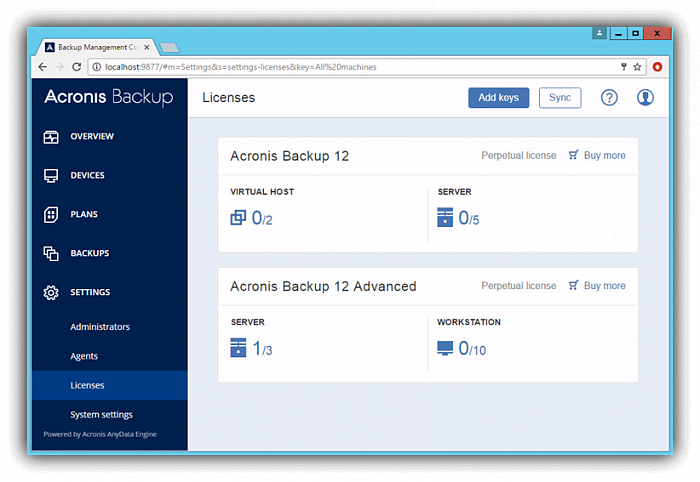This screenshot has width=700, height=482.
Task: Click the Plans sidebar icon
Action: coord(51,215)
